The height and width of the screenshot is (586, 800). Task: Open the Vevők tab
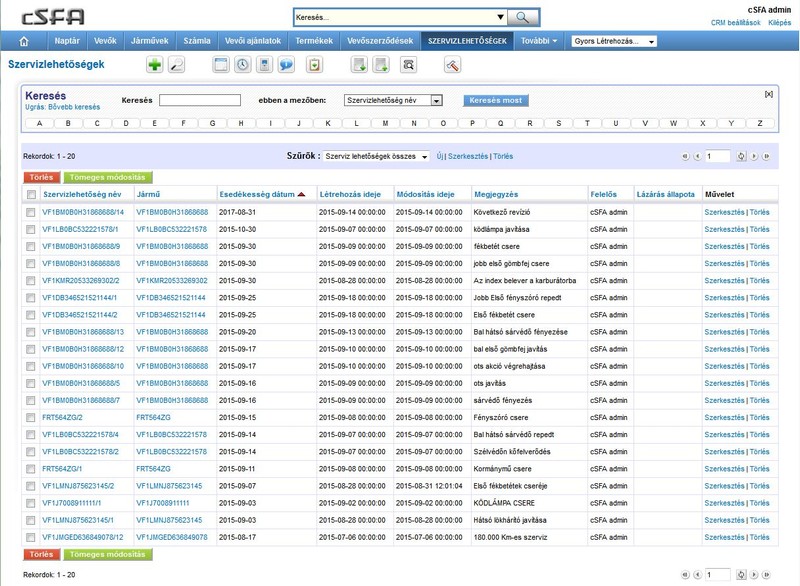click(x=105, y=41)
